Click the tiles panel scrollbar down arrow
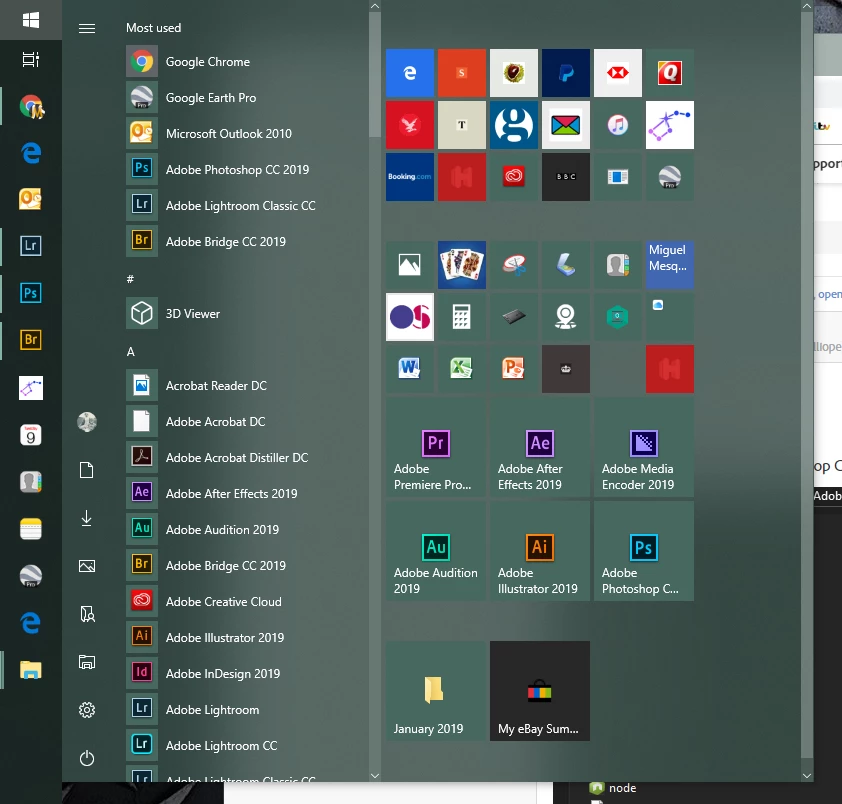 coord(807,776)
